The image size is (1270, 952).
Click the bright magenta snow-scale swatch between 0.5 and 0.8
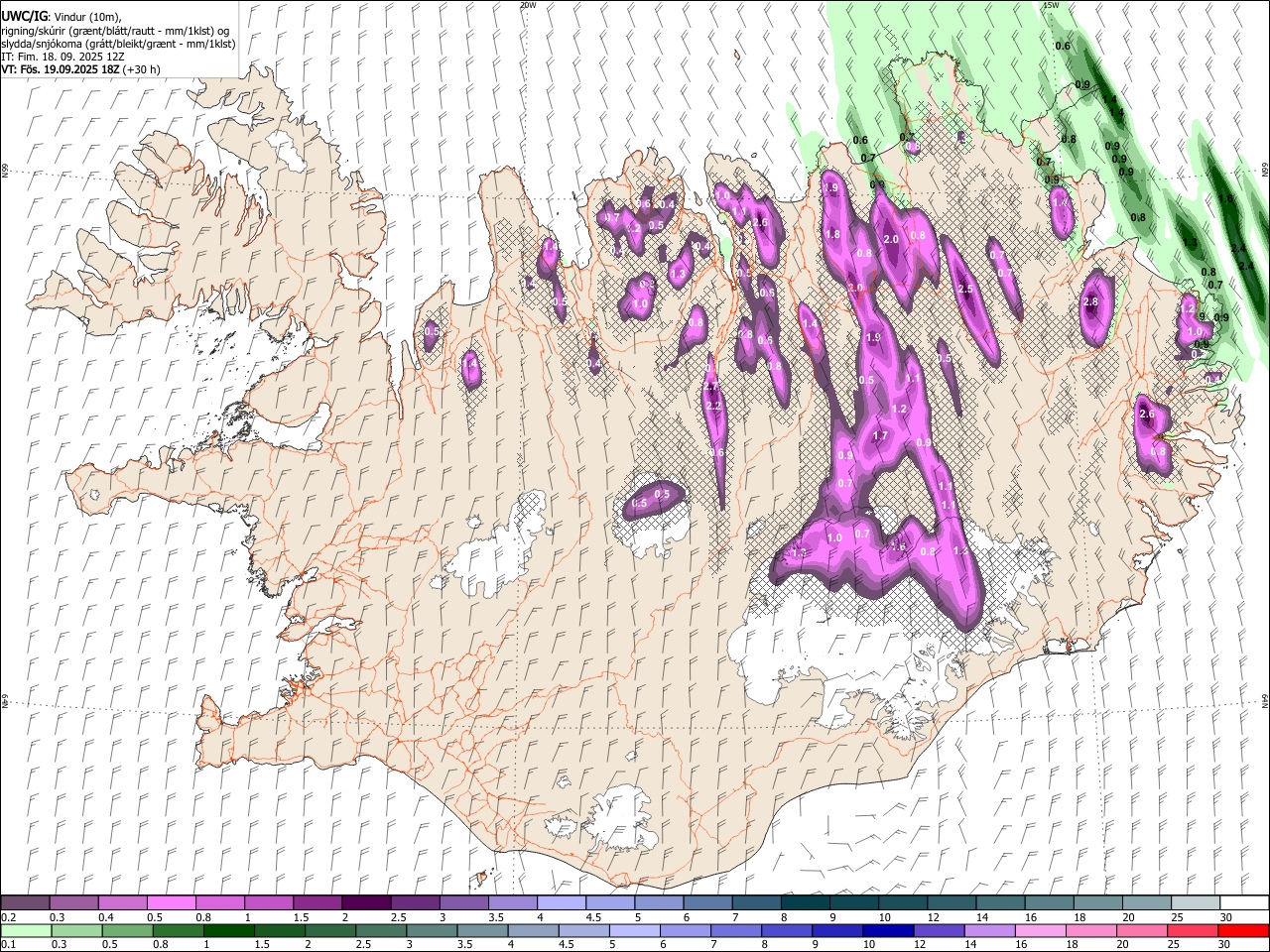click(x=172, y=902)
